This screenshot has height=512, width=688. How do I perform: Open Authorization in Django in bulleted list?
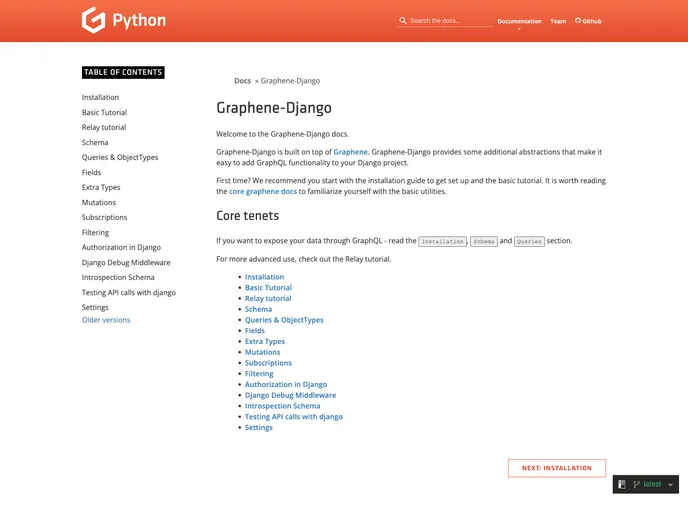286,384
